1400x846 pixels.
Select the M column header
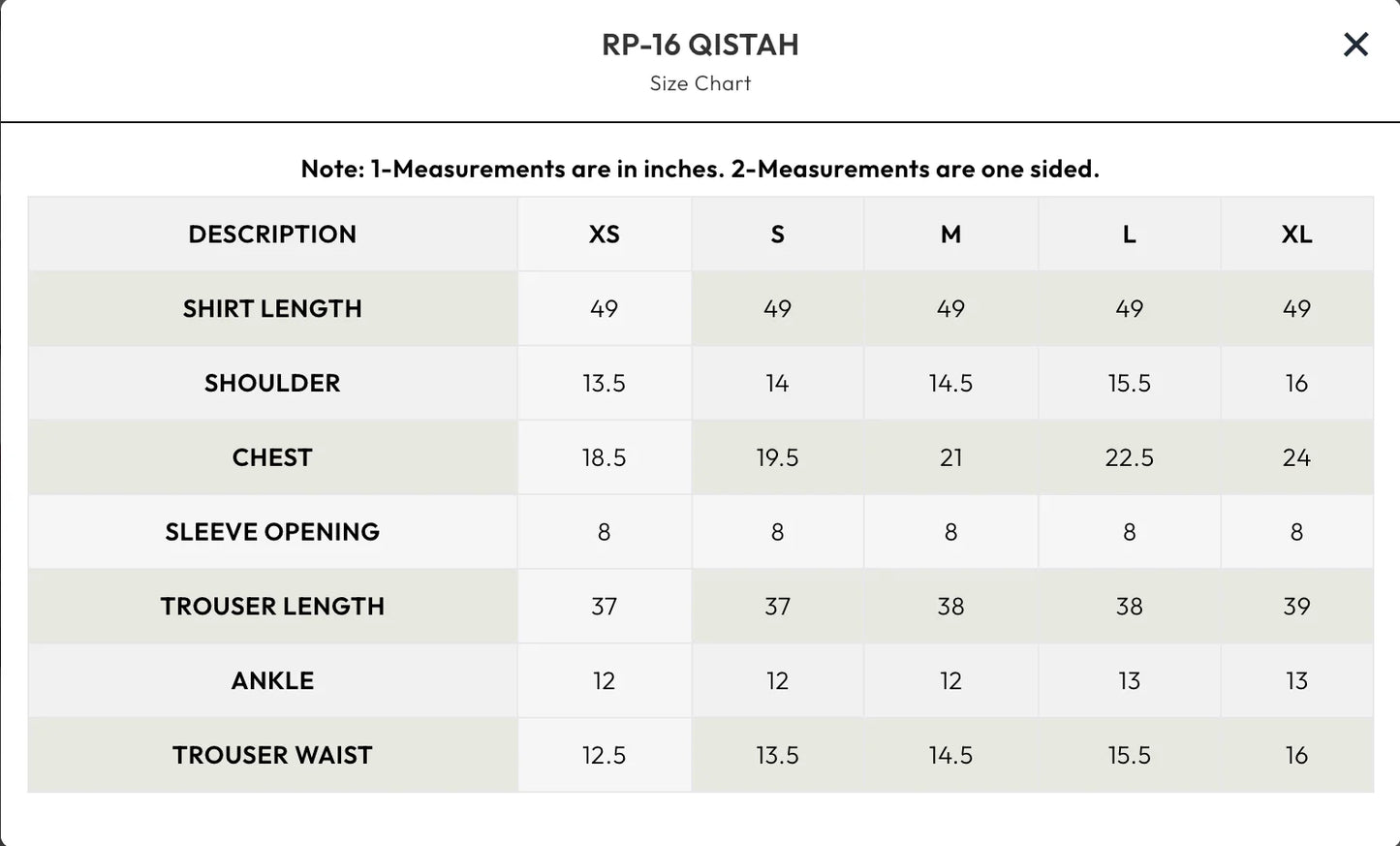pyautogui.click(x=950, y=234)
